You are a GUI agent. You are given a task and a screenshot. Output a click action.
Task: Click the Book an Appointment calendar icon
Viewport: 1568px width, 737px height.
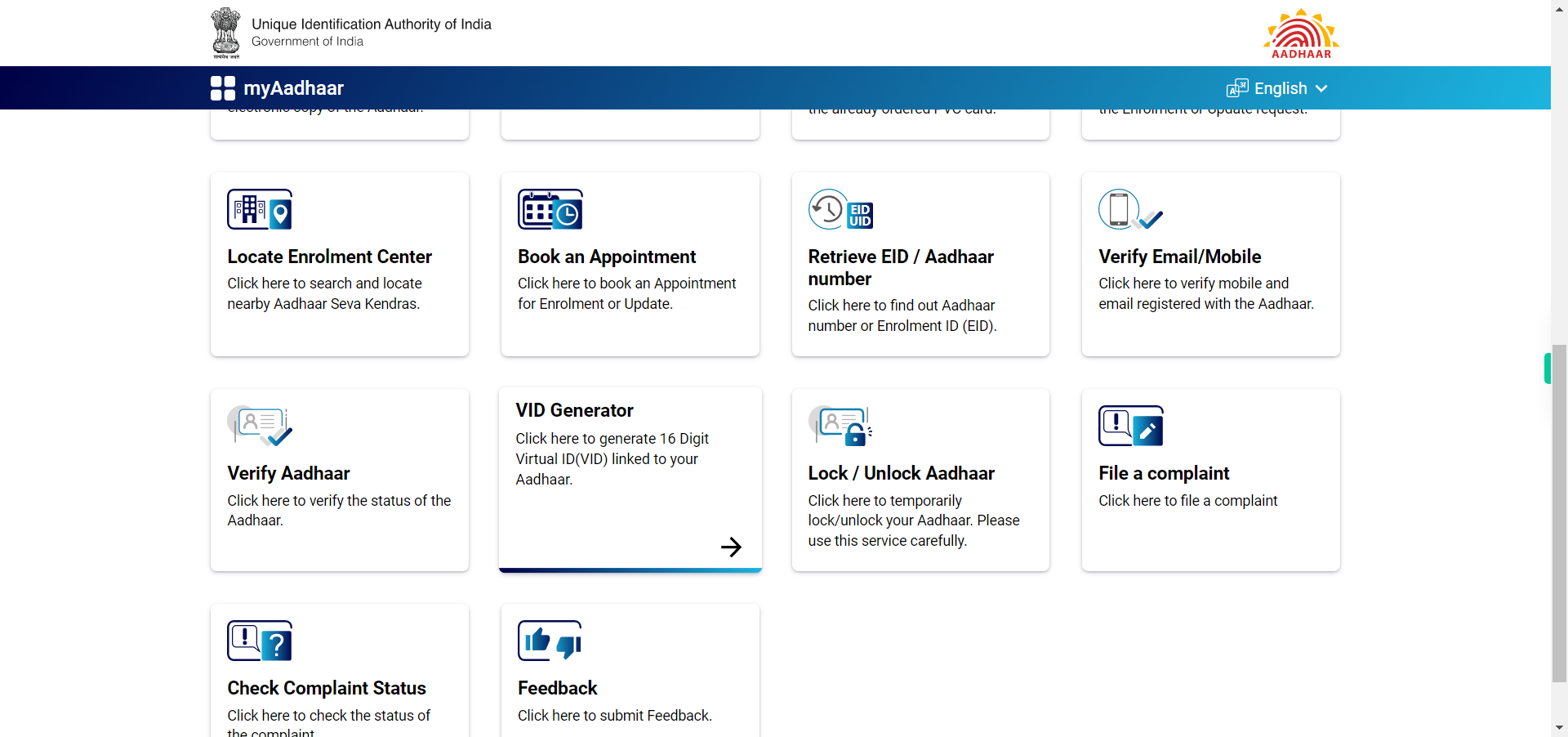550,209
